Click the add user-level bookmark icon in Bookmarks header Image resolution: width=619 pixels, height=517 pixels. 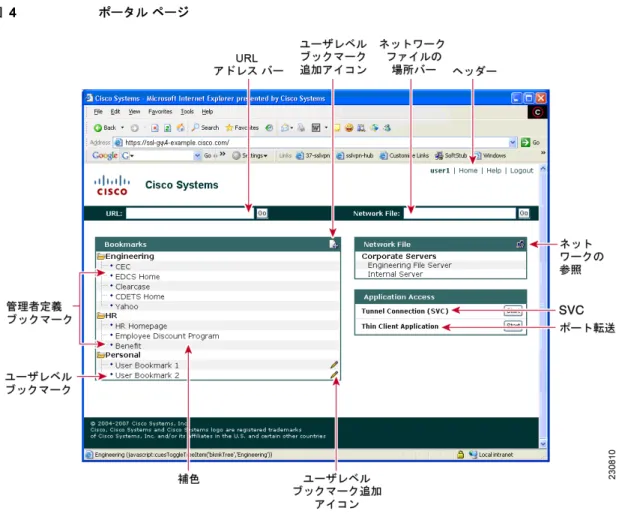[333, 244]
